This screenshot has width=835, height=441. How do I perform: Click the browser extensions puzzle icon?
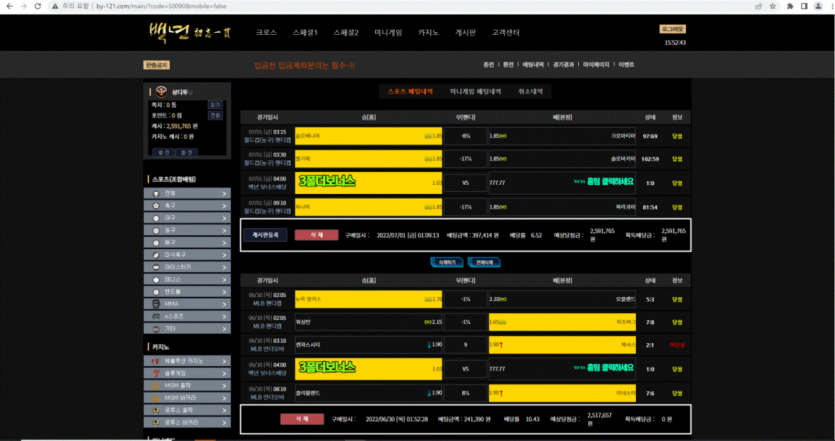pos(789,6)
